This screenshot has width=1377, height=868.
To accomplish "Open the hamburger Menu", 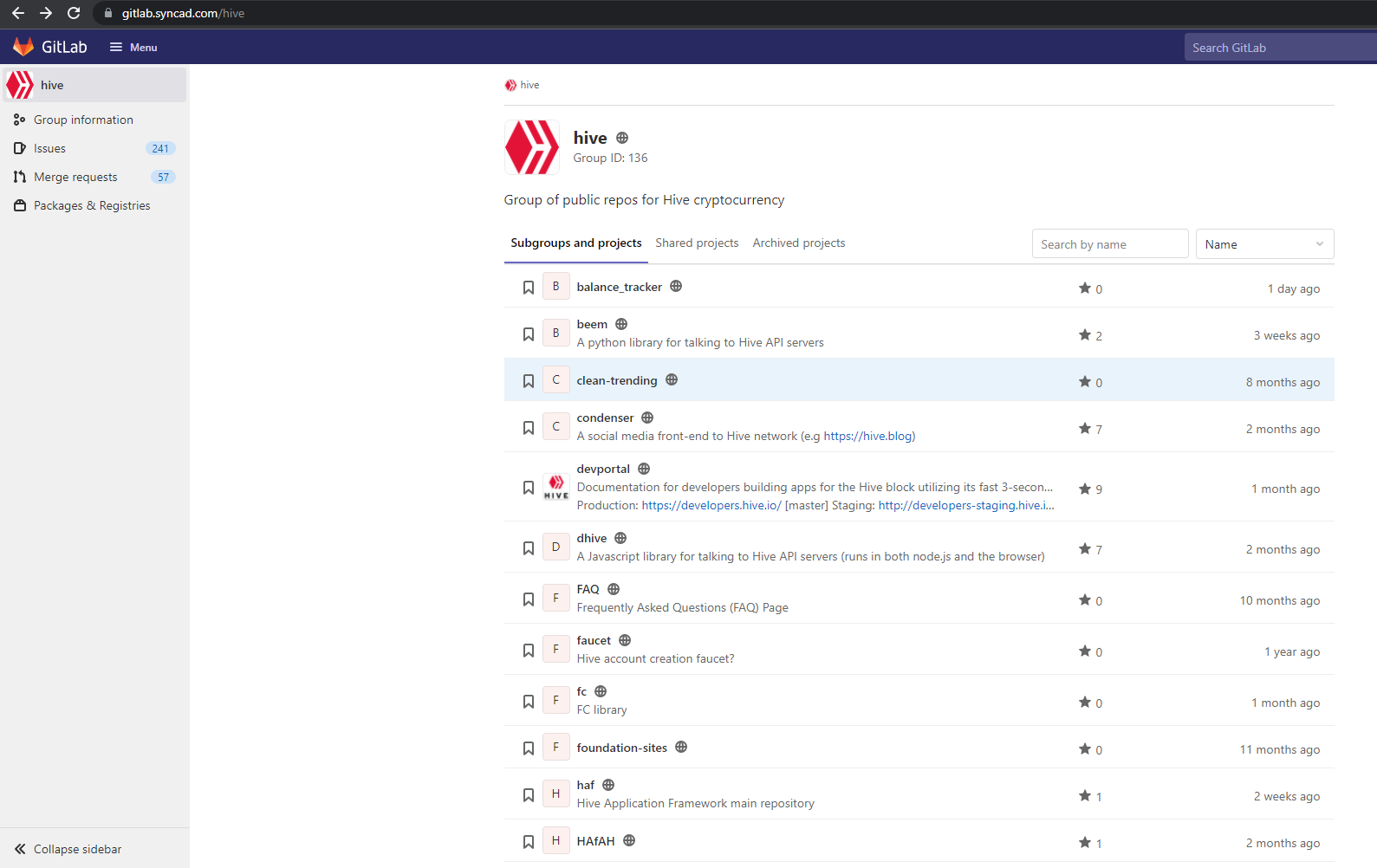I will 133,48.
